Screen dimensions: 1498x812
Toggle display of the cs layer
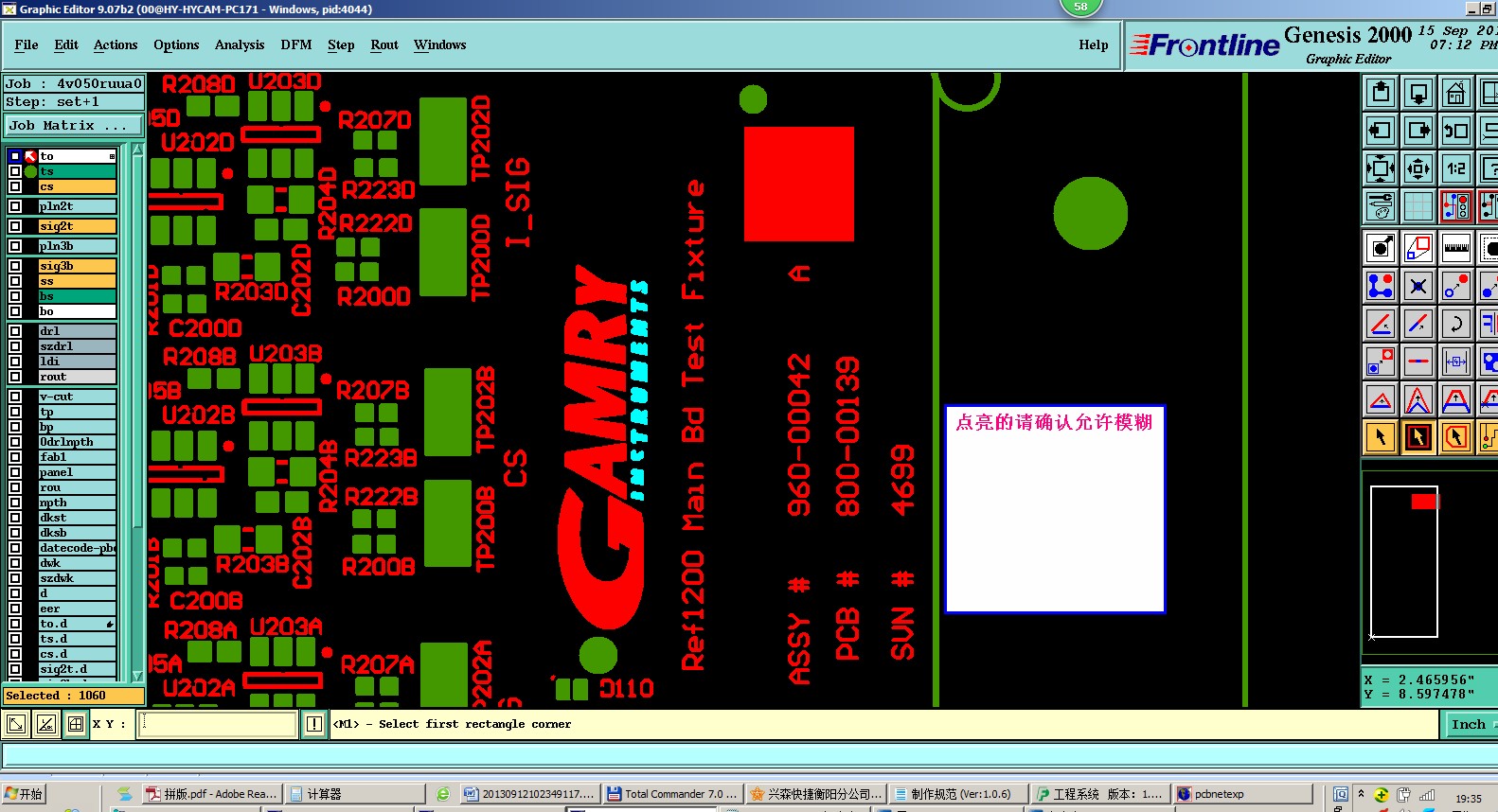[15, 186]
